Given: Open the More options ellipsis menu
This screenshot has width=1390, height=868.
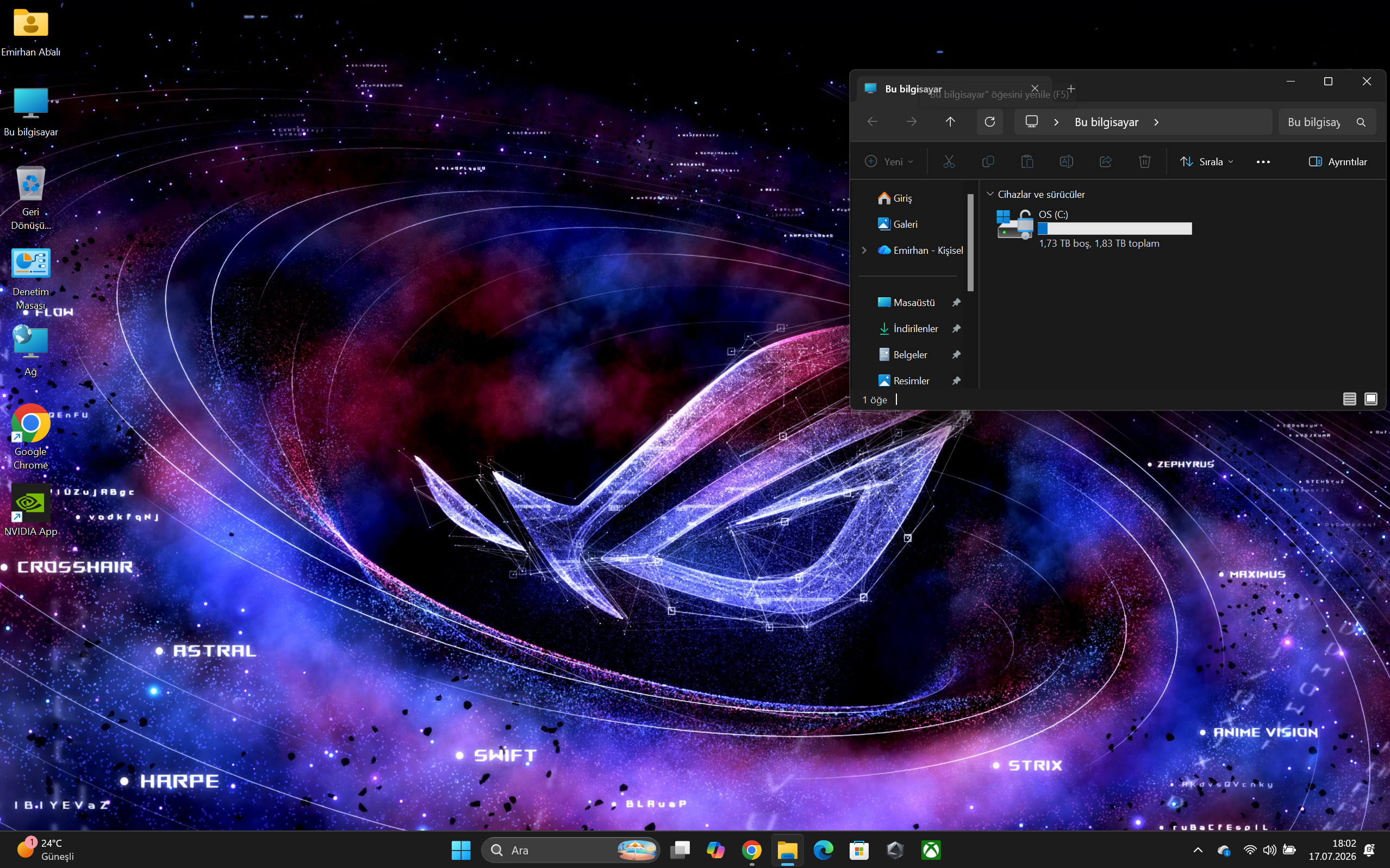Looking at the screenshot, I should click(1263, 162).
